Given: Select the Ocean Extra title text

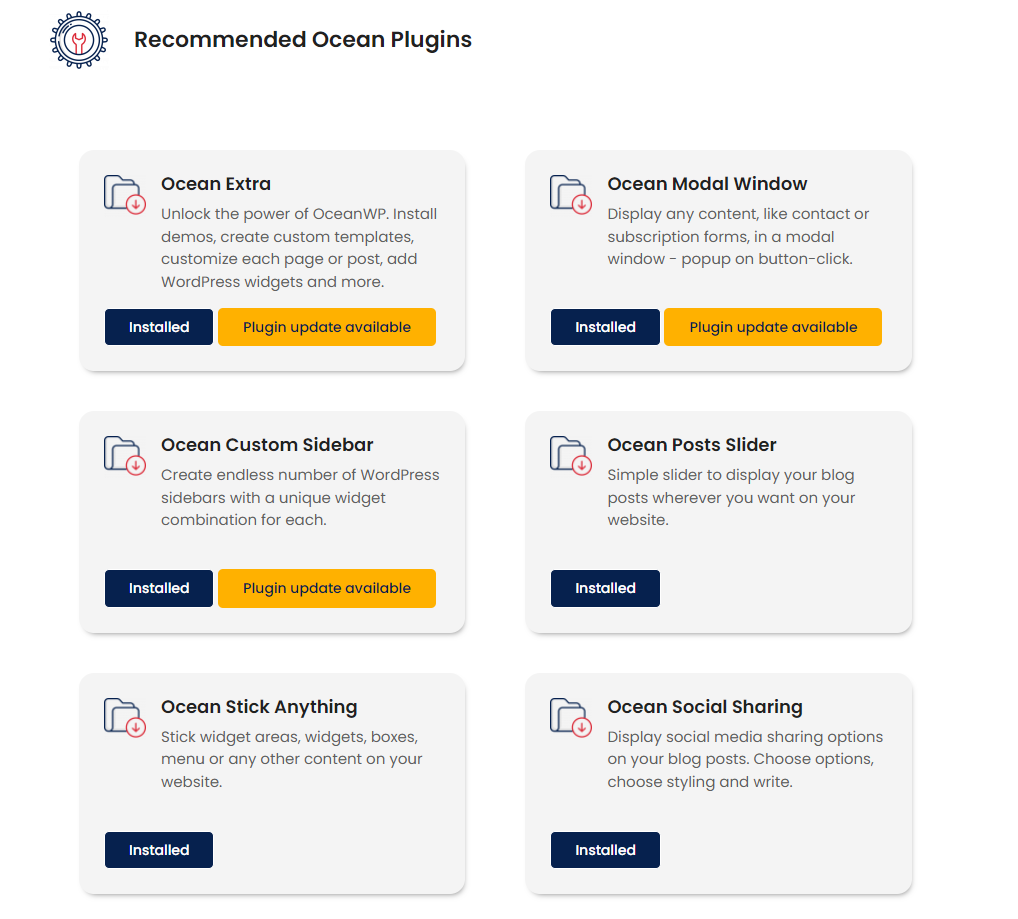Looking at the screenshot, I should coord(216,184).
